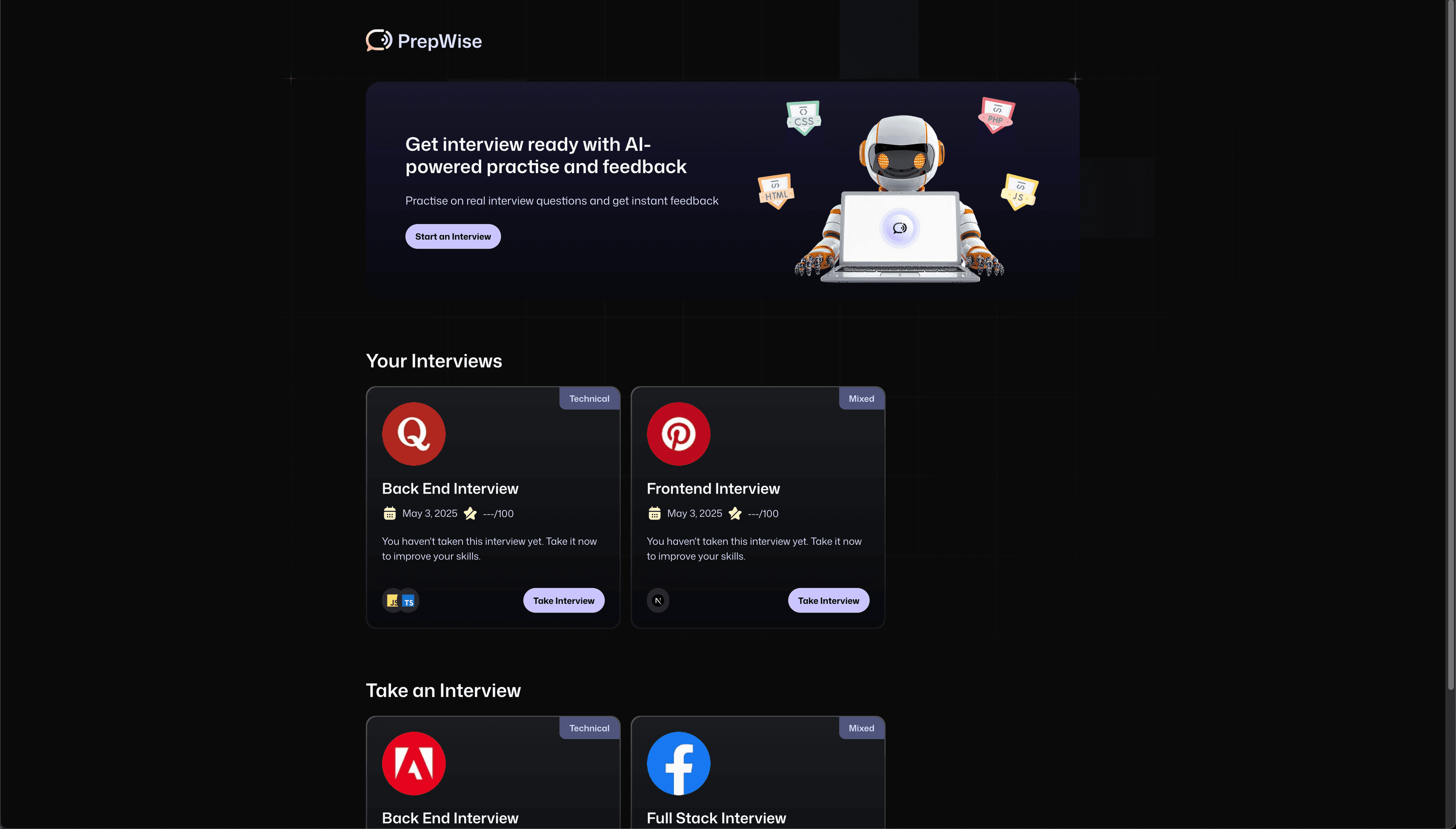Click the star score icon on Frontend Interview card
The width and height of the screenshot is (1456, 829).
735,514
